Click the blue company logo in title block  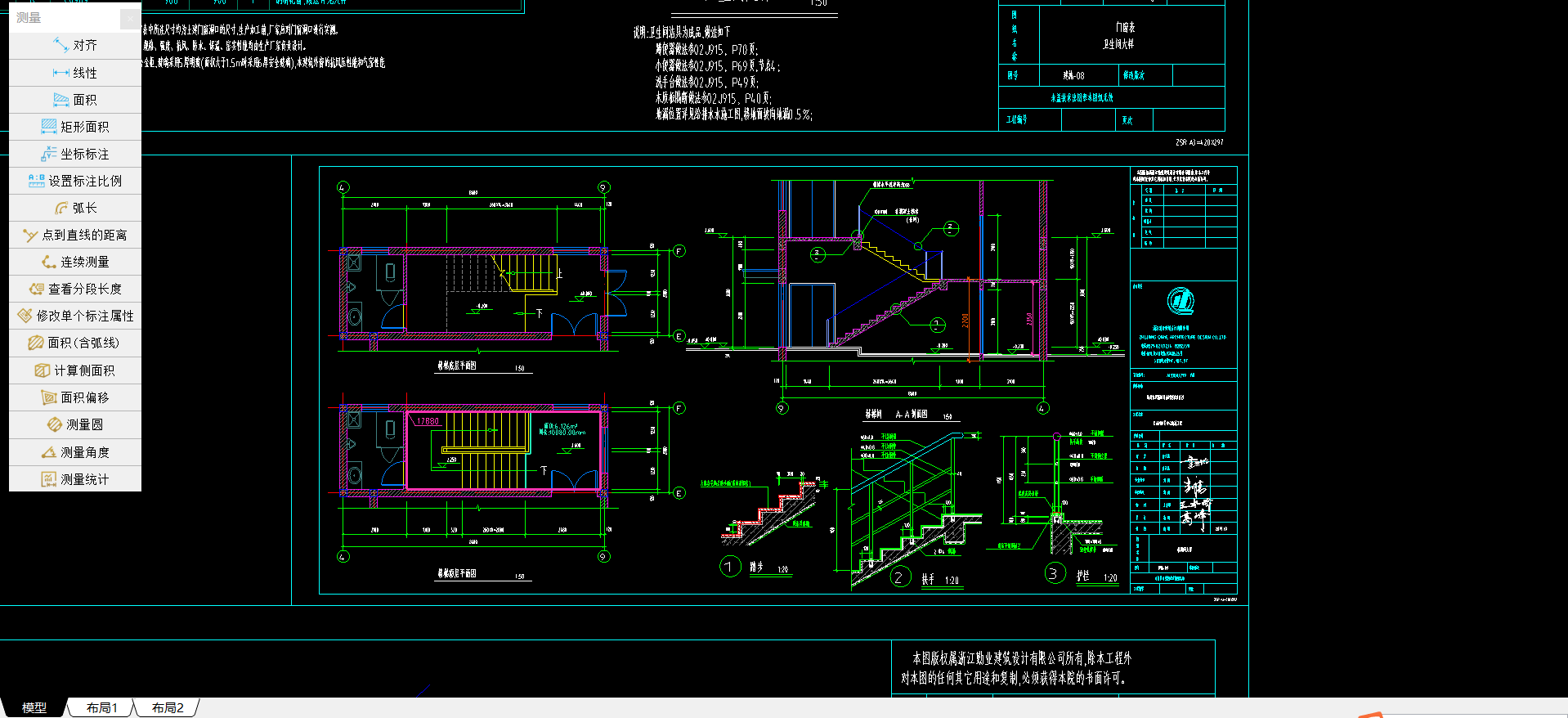pyautogui.click(x=1180, y=302)
